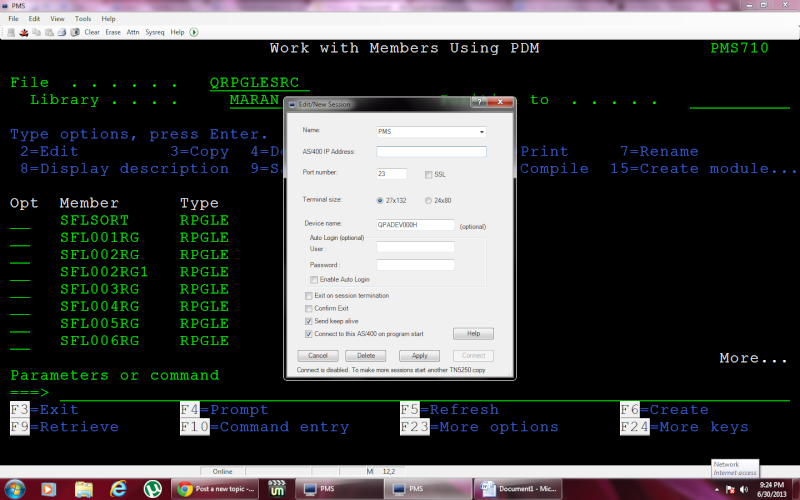Open the View menu
Screen dimensions: 800x500
pos(57,19)
